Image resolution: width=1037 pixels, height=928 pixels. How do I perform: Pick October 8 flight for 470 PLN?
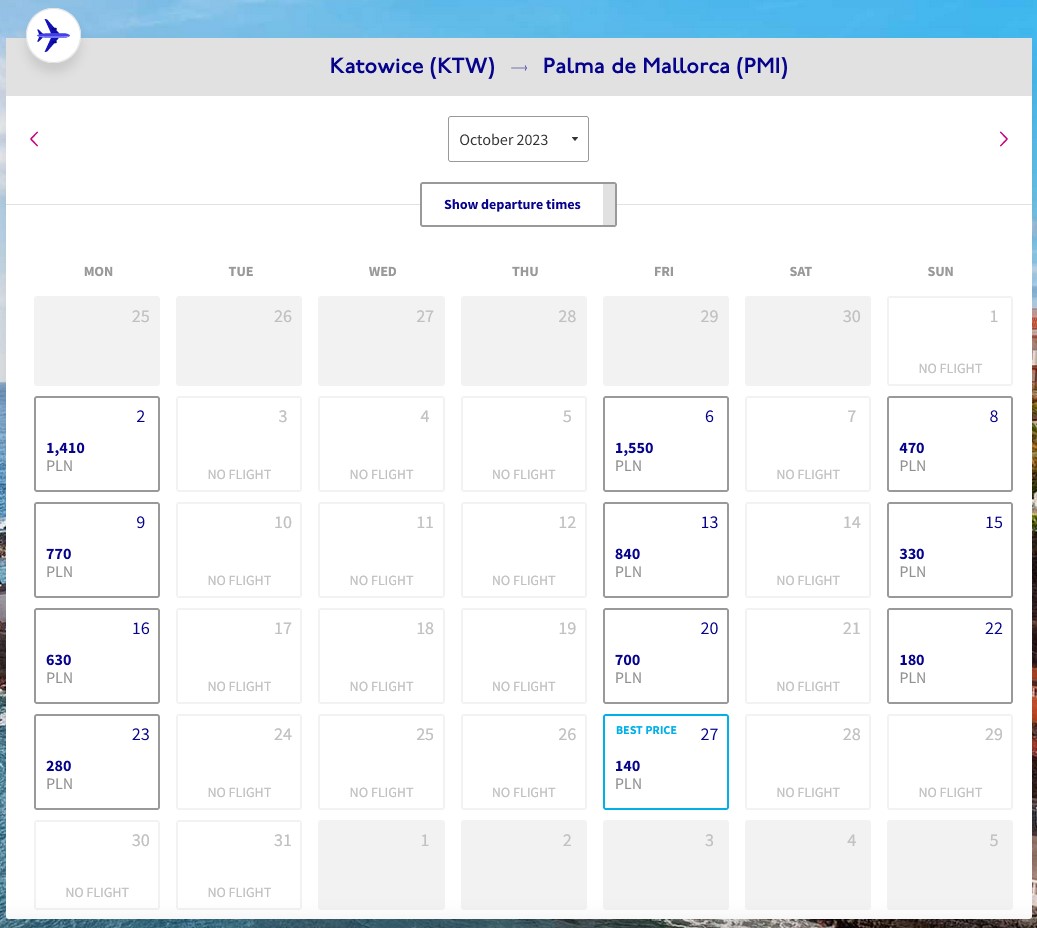[950, 444]
